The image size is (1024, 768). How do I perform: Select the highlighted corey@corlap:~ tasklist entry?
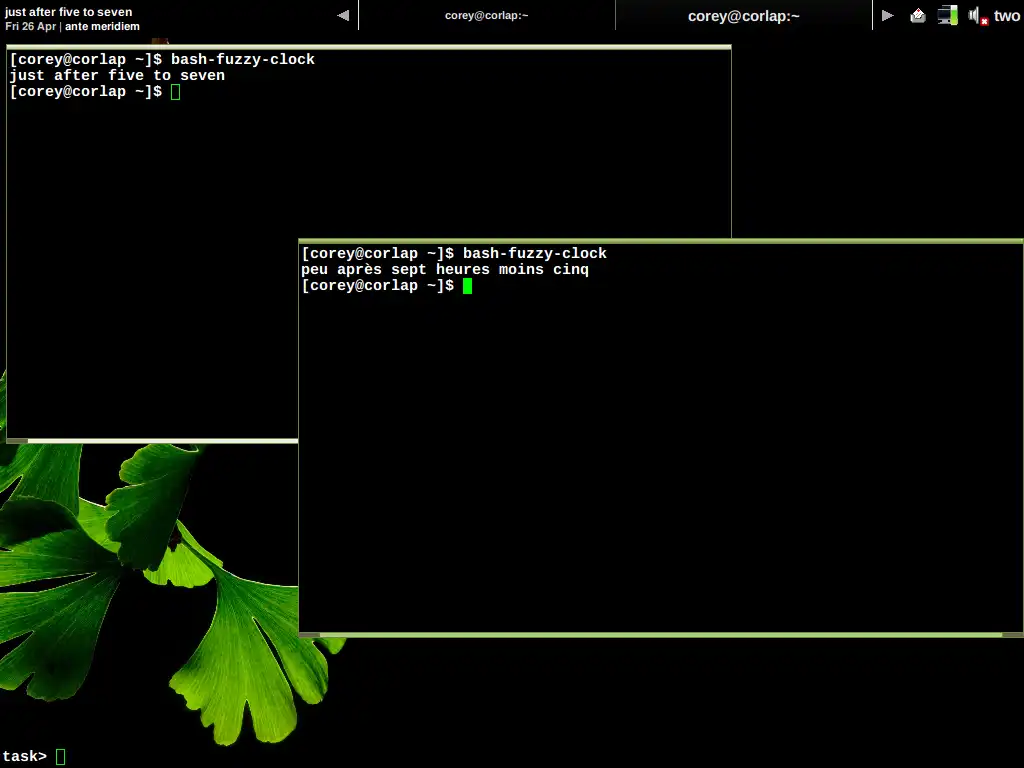click(743, 16)
